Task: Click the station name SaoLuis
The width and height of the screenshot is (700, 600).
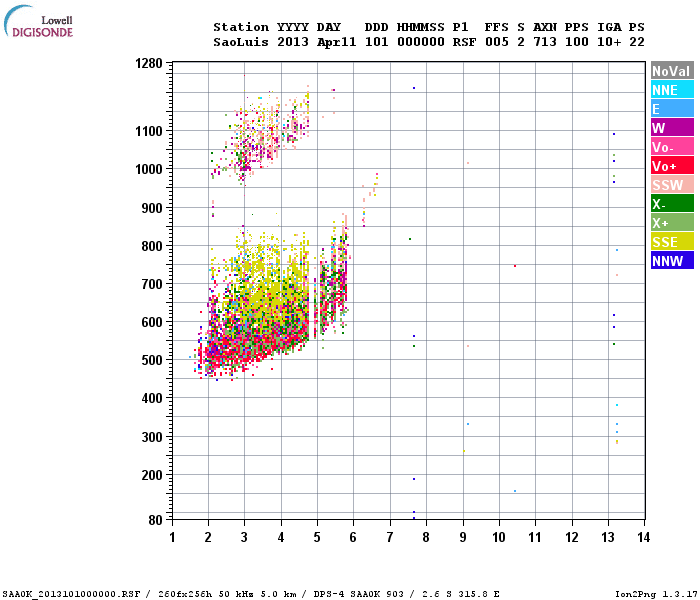Action: [x=241, y=42]
